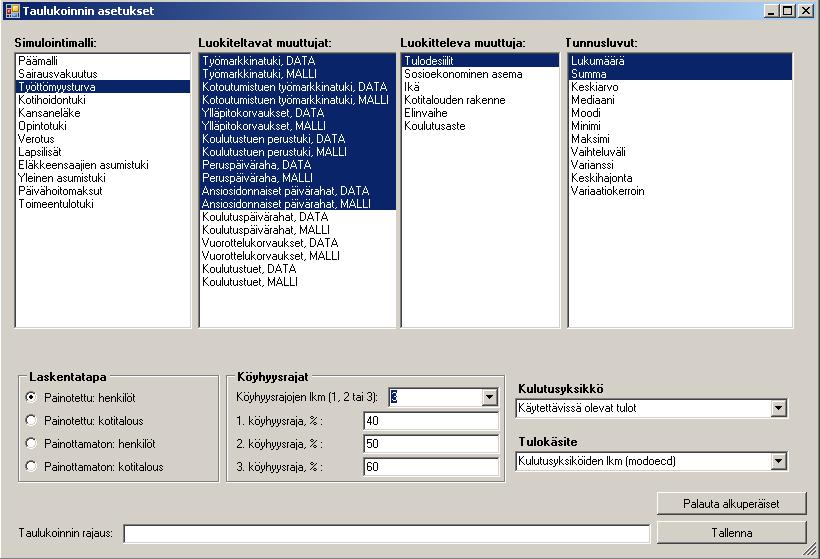Select Keskihajonta in Tunnusluvut list

(680, 178)
